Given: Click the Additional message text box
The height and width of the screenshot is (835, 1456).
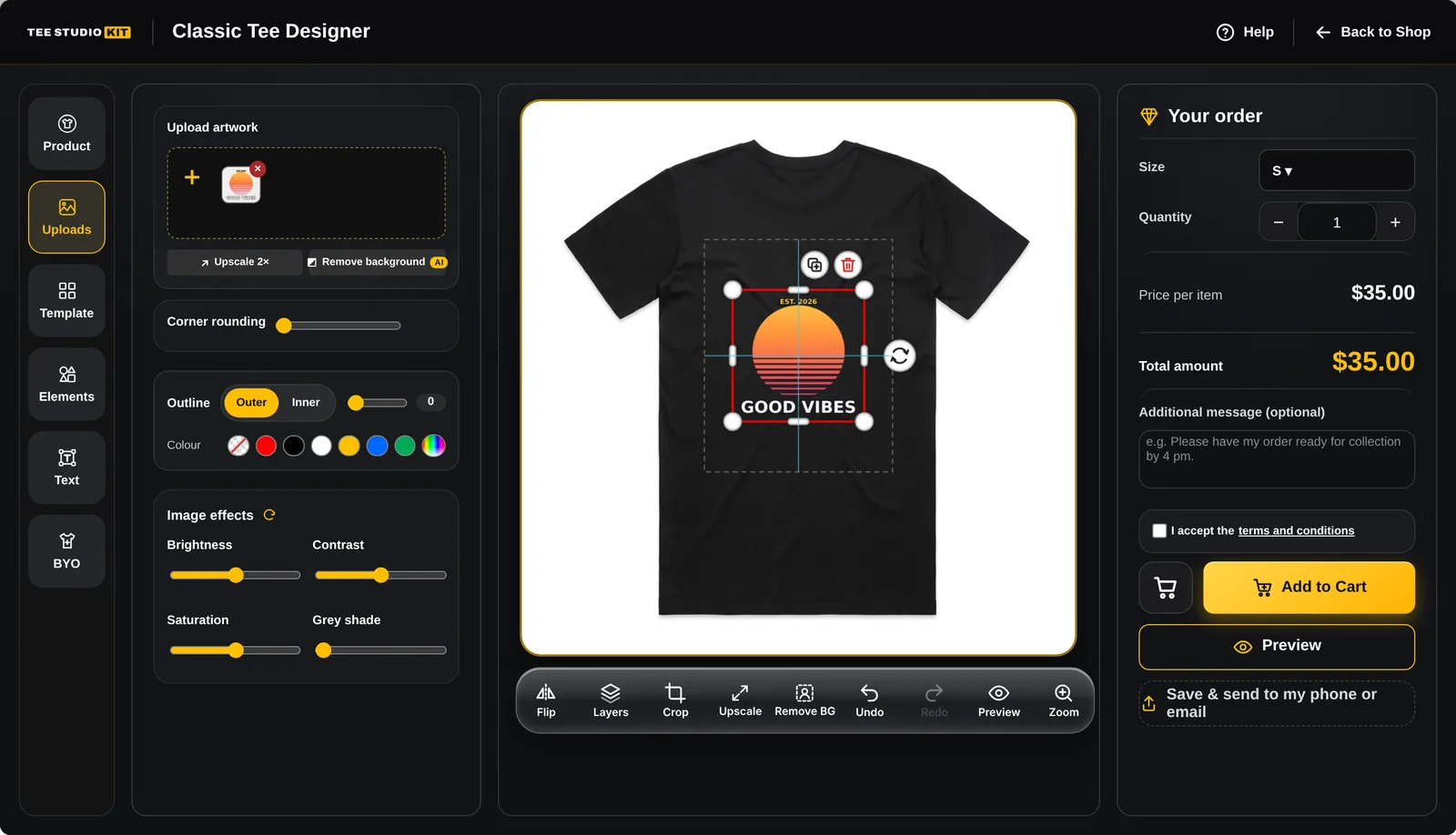Looking at the screenshot, I should click(x=1277, y=459).
